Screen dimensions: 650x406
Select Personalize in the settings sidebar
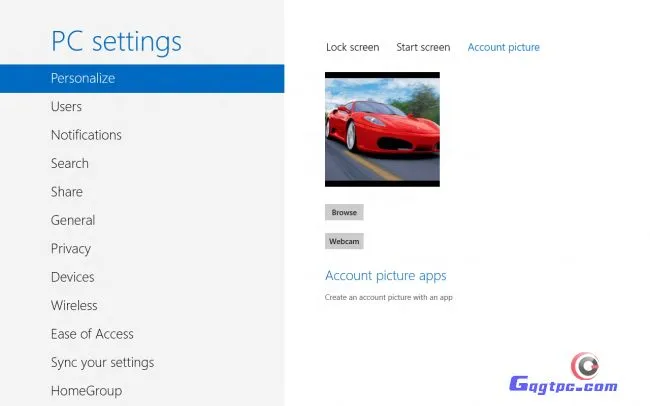83,78
